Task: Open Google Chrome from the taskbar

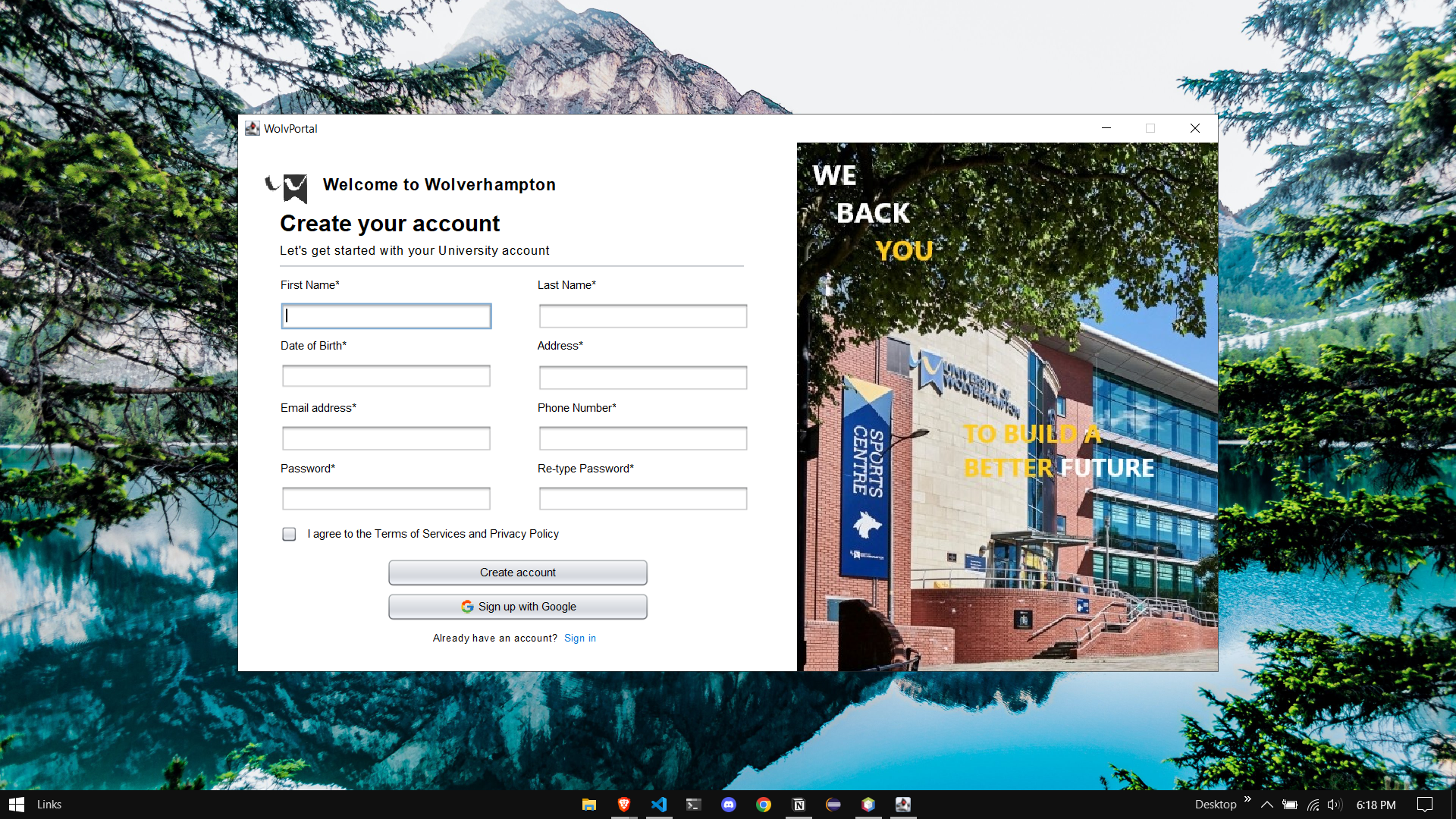Action: [764, 805]
